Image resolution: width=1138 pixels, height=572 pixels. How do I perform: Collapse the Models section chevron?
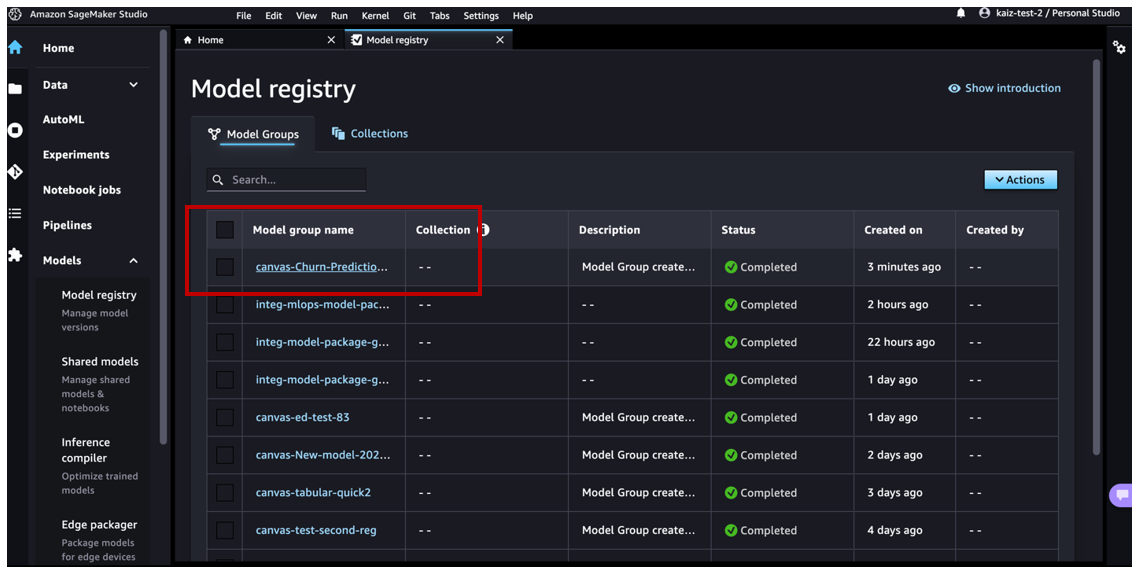tap(134, 261)
